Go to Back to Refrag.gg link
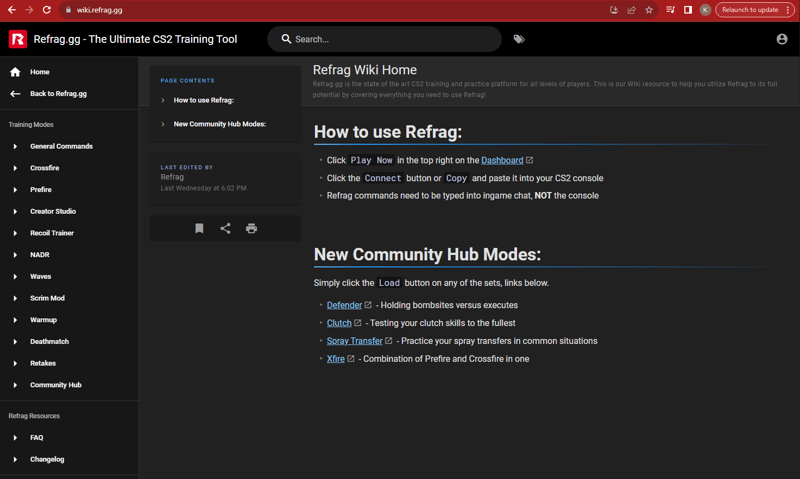Image resolution: width=800 pixels, height=479 pixels. (x=58, y=93)
